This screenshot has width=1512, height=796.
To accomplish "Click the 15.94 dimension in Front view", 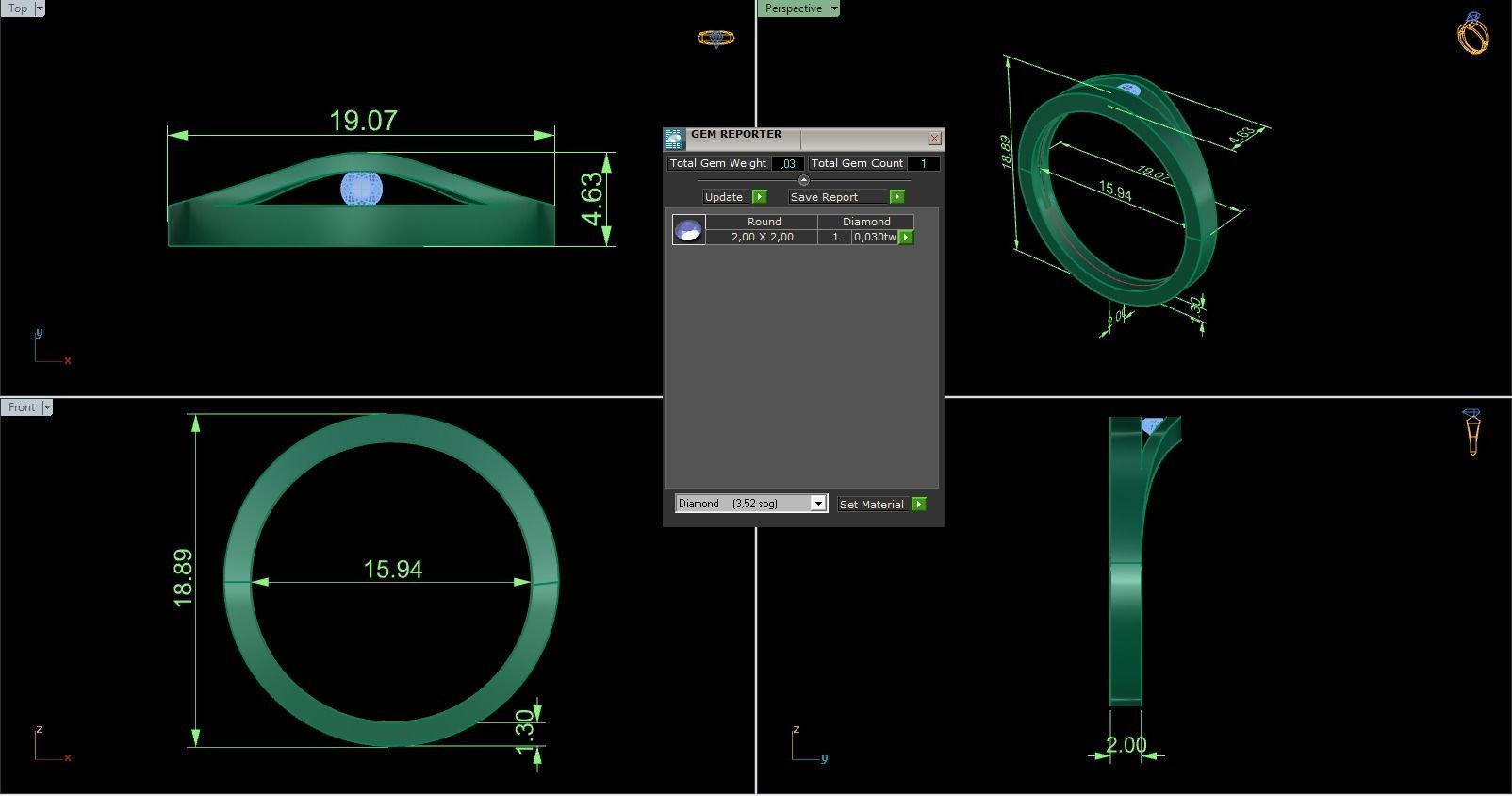I will pyautogui.click(x=393, y=570).
